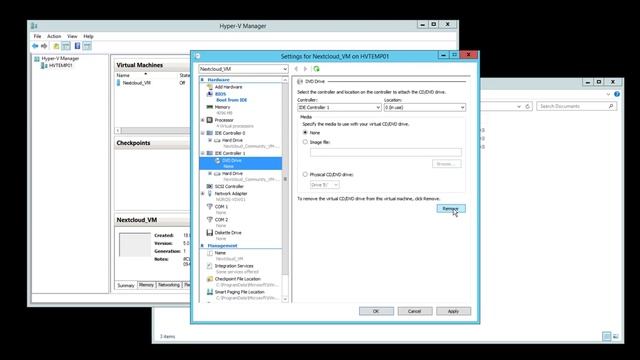Select the Integration Services entry icon
The image size is (640, 360).
pyautogui.click(x=210, y=266)
